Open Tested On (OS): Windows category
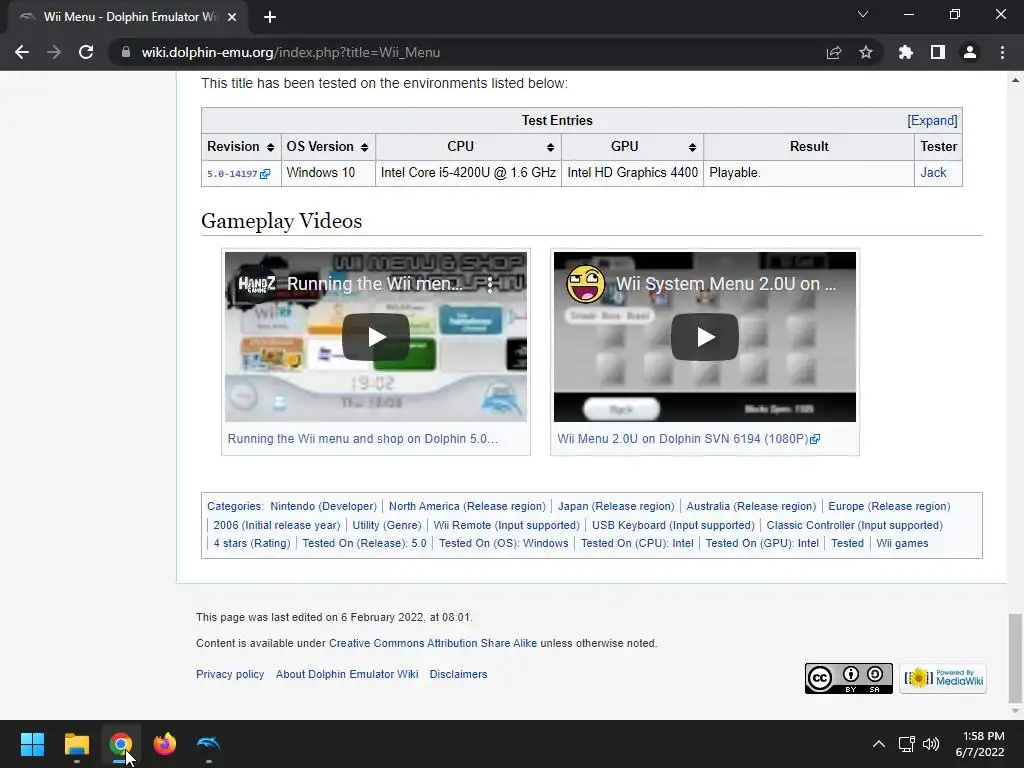The height and width of the screenshot is (768, 1024). pos(504,543)
